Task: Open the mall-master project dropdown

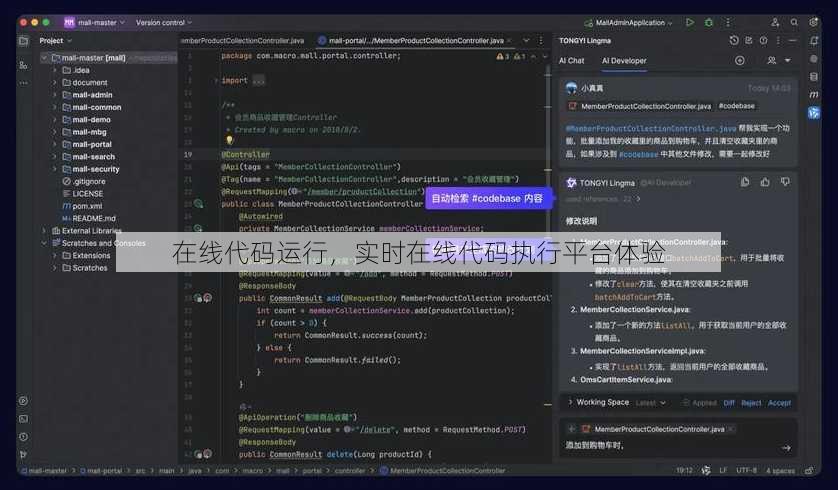Action: coord(94,22)
